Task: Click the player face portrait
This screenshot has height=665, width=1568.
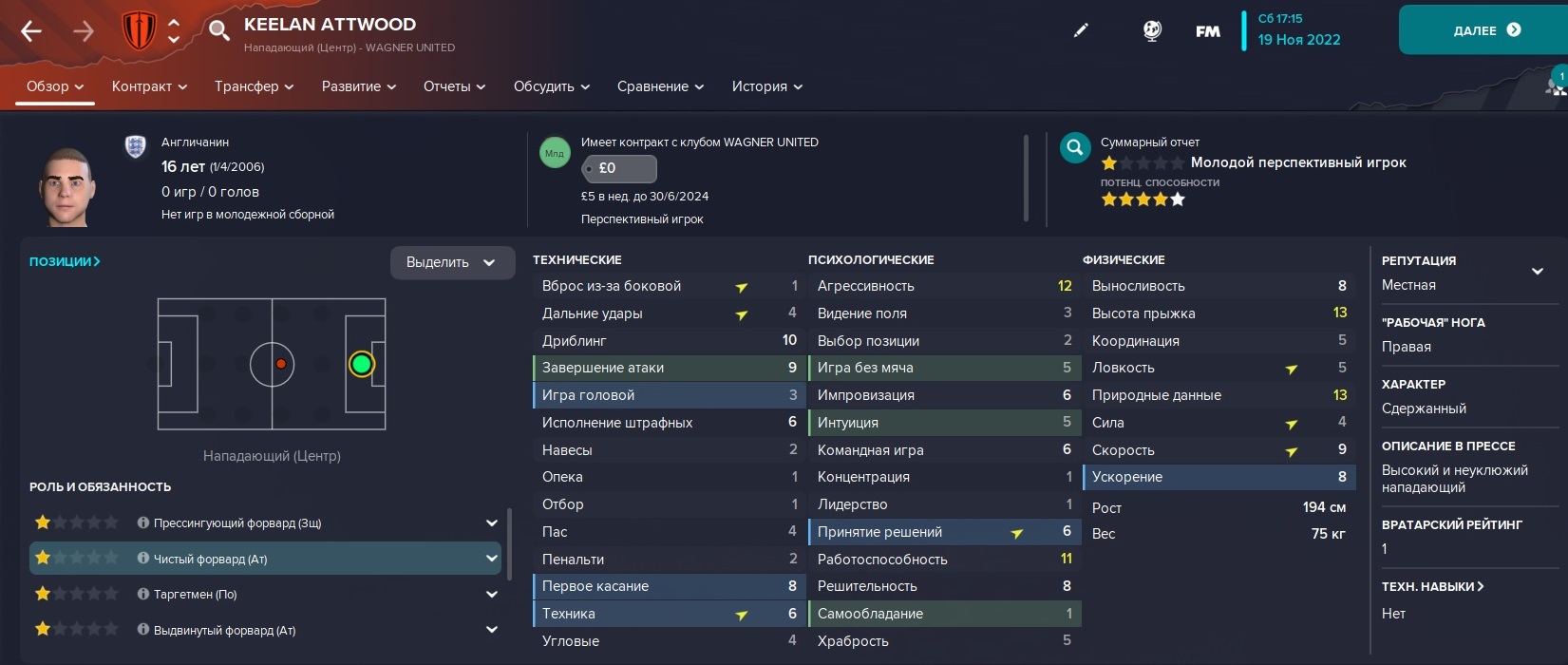Action: (x=66, y=186)
